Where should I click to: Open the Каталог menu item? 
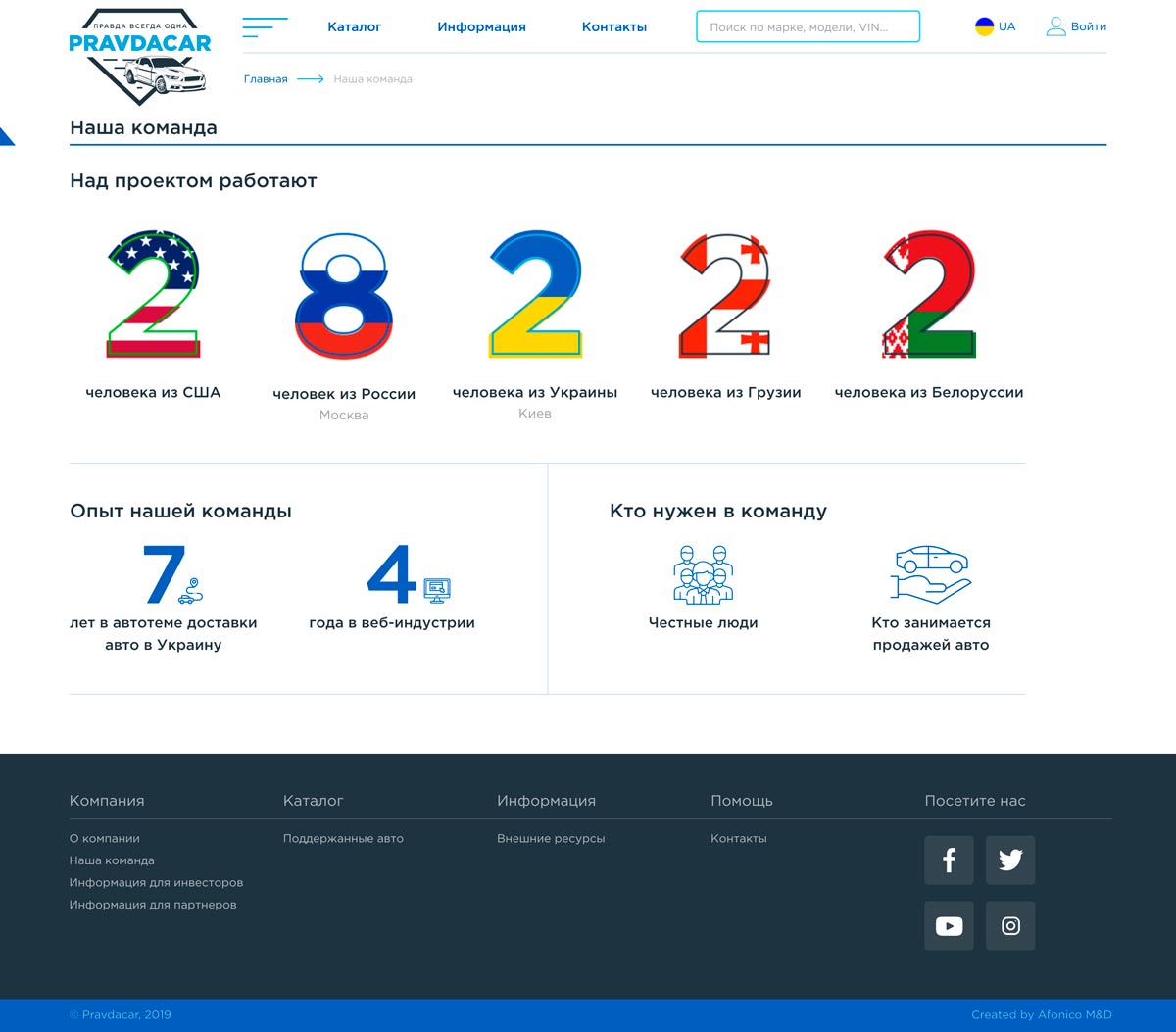pyautogui.click(x=355, y=26)
